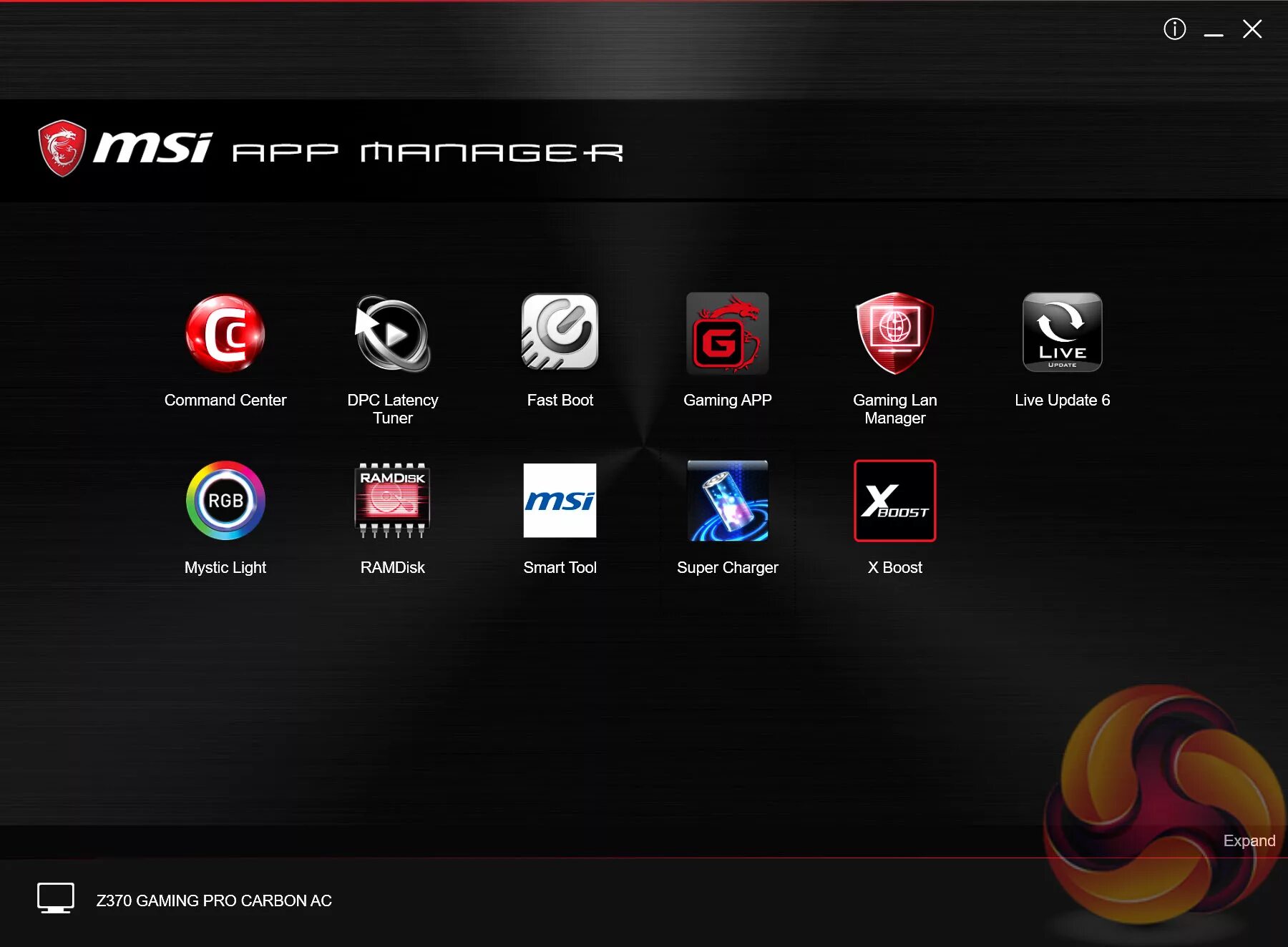Close the App Manager window
1288x947 pixels.
pos(1252,29)
